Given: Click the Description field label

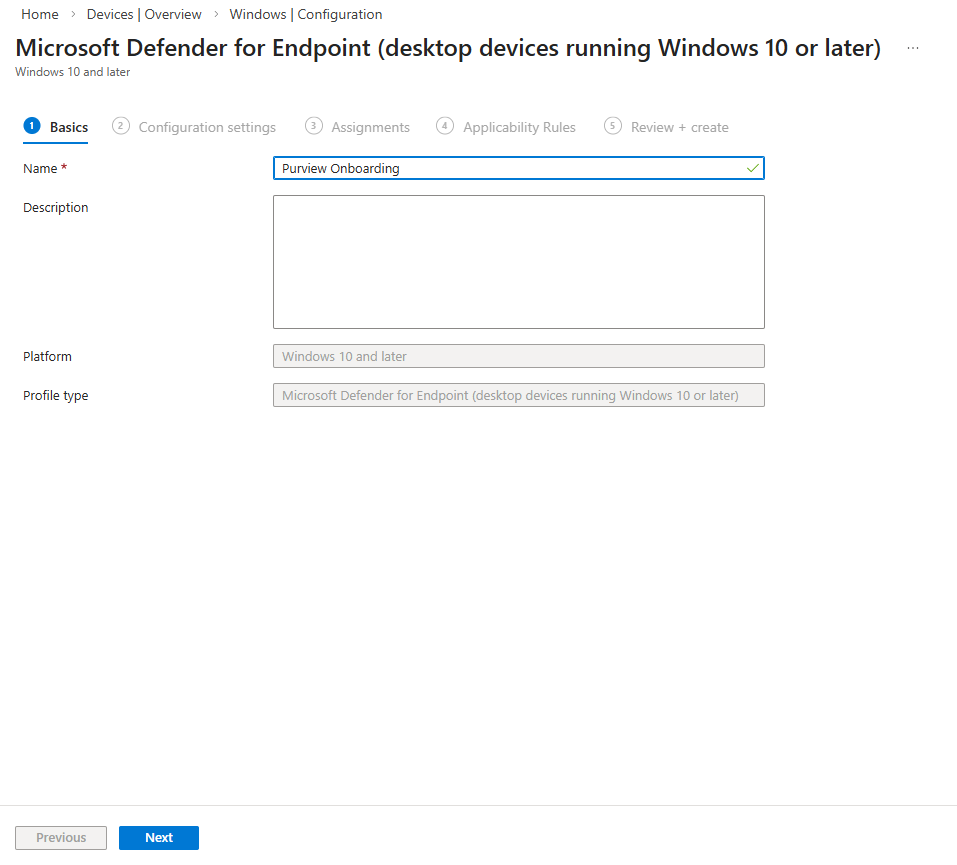Looking at the screenshot, I should (x=56, y=208).
